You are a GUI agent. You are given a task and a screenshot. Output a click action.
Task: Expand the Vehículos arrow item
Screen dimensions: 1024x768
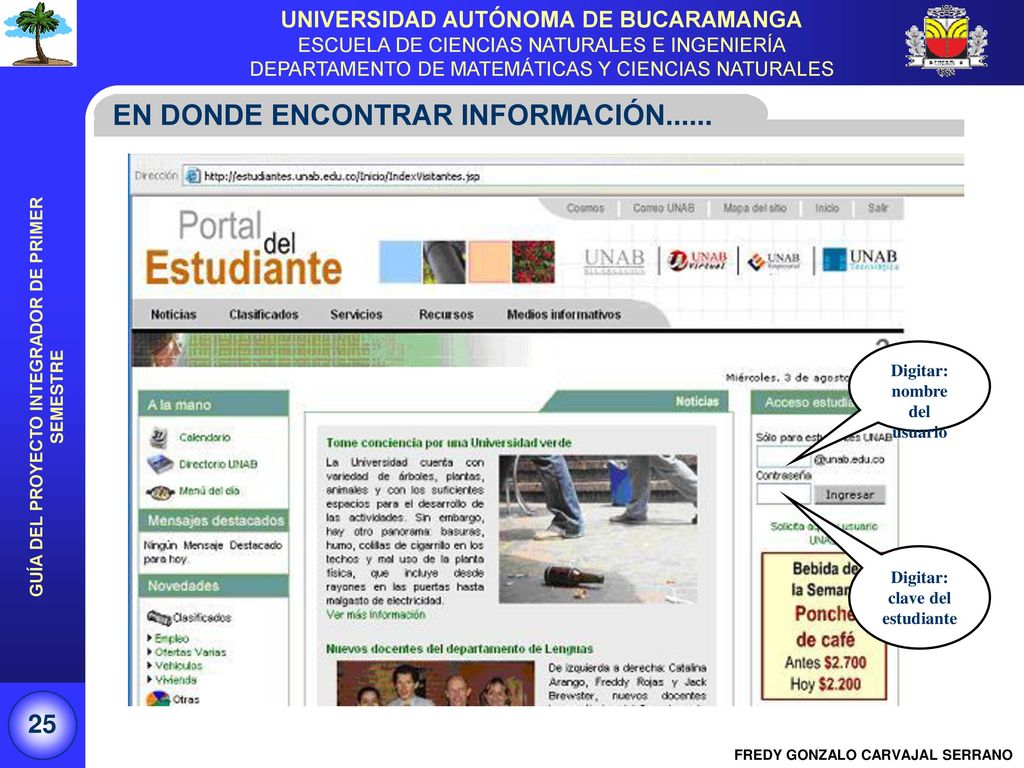tap(150, 665)
